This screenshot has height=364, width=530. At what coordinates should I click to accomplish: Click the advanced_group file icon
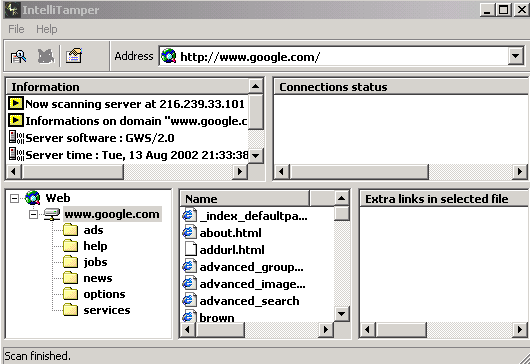click(x=189, y=267)
